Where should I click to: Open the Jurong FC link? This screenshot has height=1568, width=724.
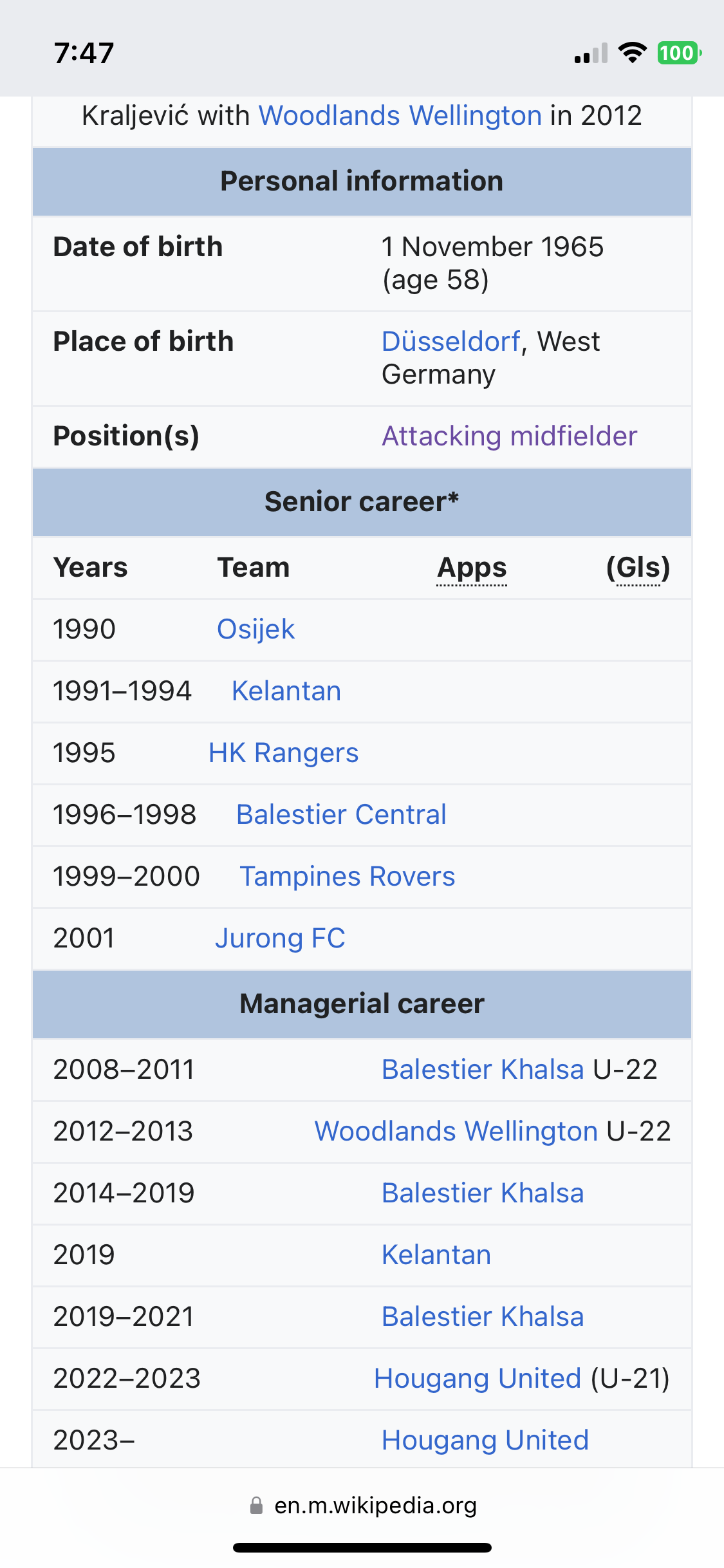tap(280, 938)
